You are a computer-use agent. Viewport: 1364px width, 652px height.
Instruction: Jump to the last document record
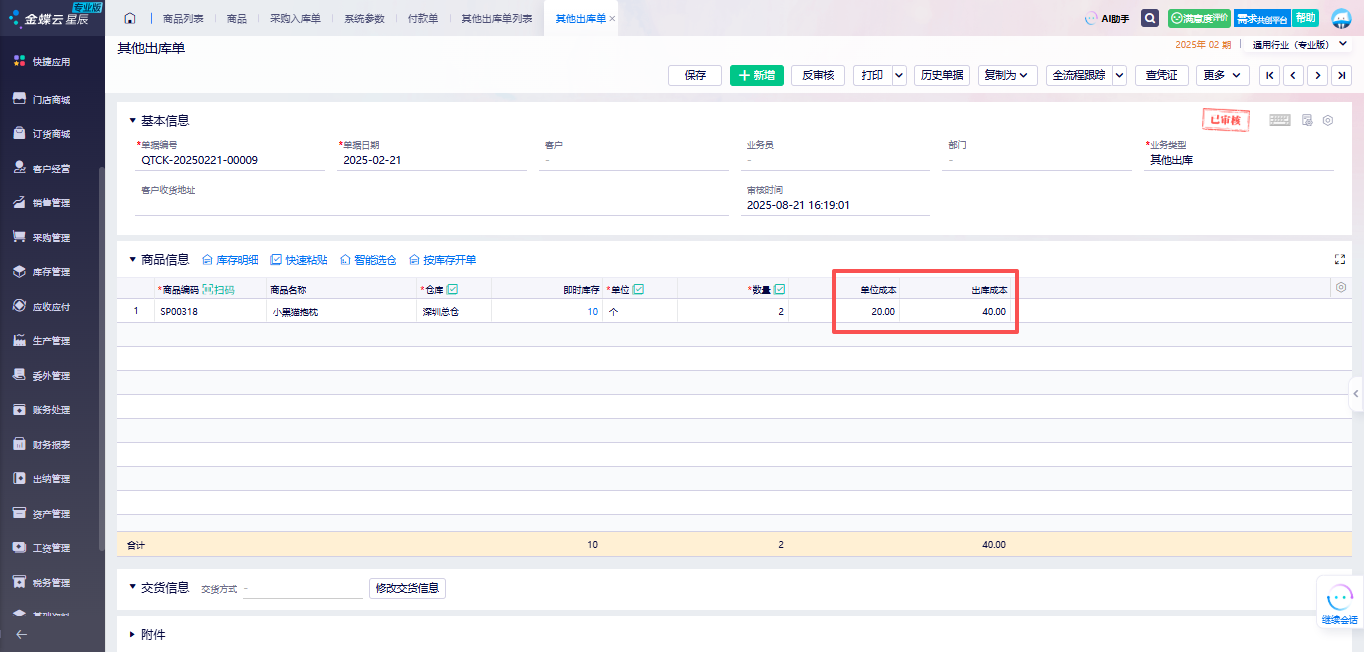coord(1342,75)
